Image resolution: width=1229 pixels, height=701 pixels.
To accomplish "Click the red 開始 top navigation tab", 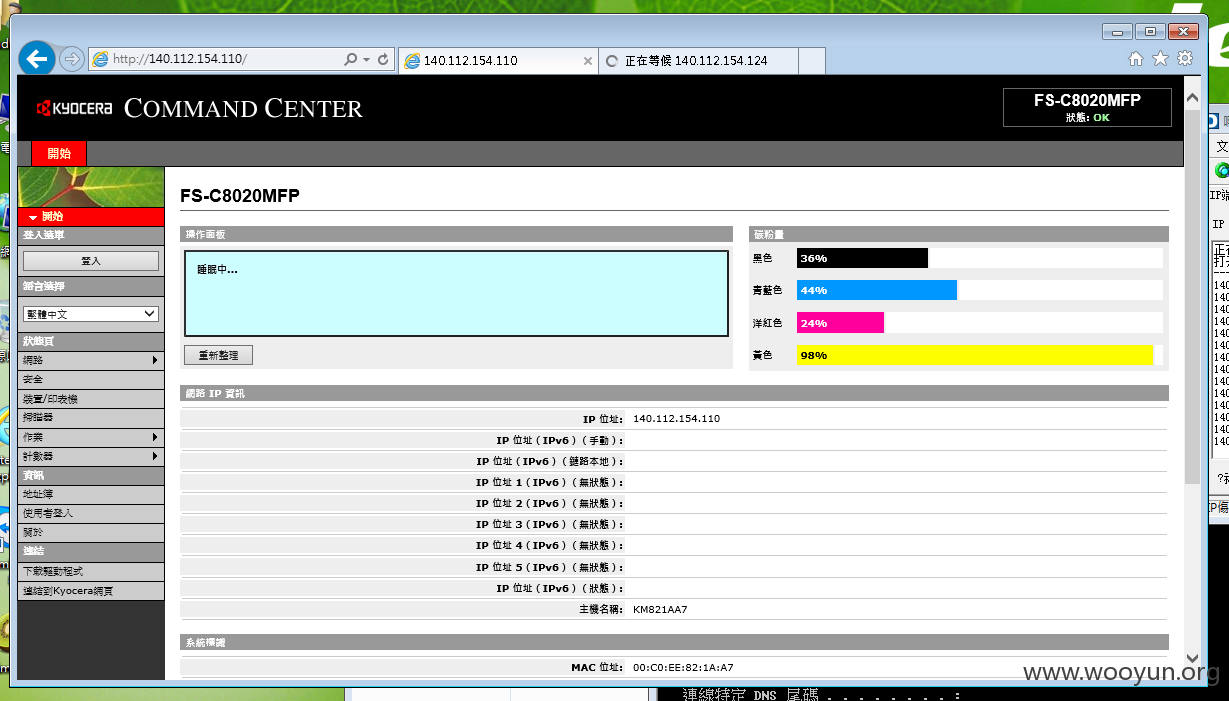I will (x=59, y=154).
